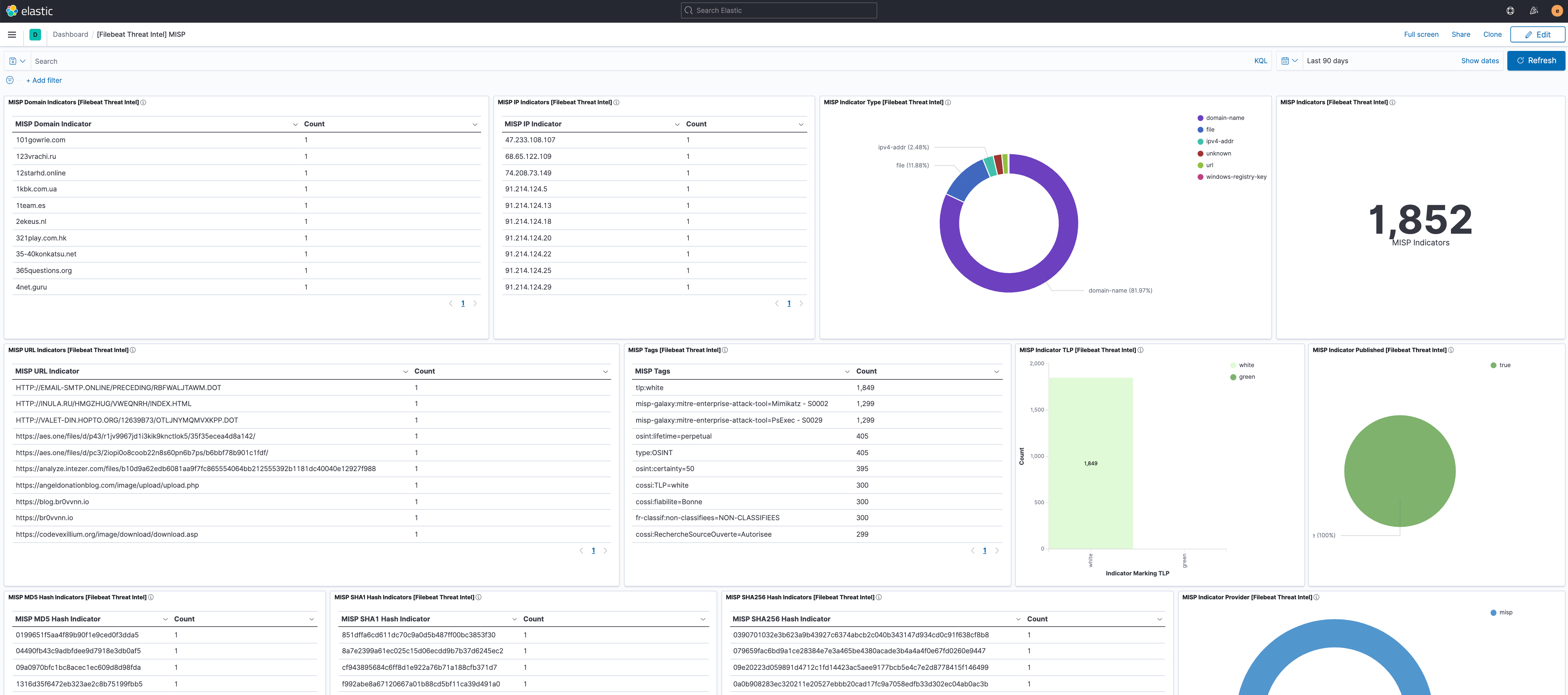The width and height of the screenshot is (1568, 695).
Task: Open the help menu icon in header
Action: point(1510,11)
